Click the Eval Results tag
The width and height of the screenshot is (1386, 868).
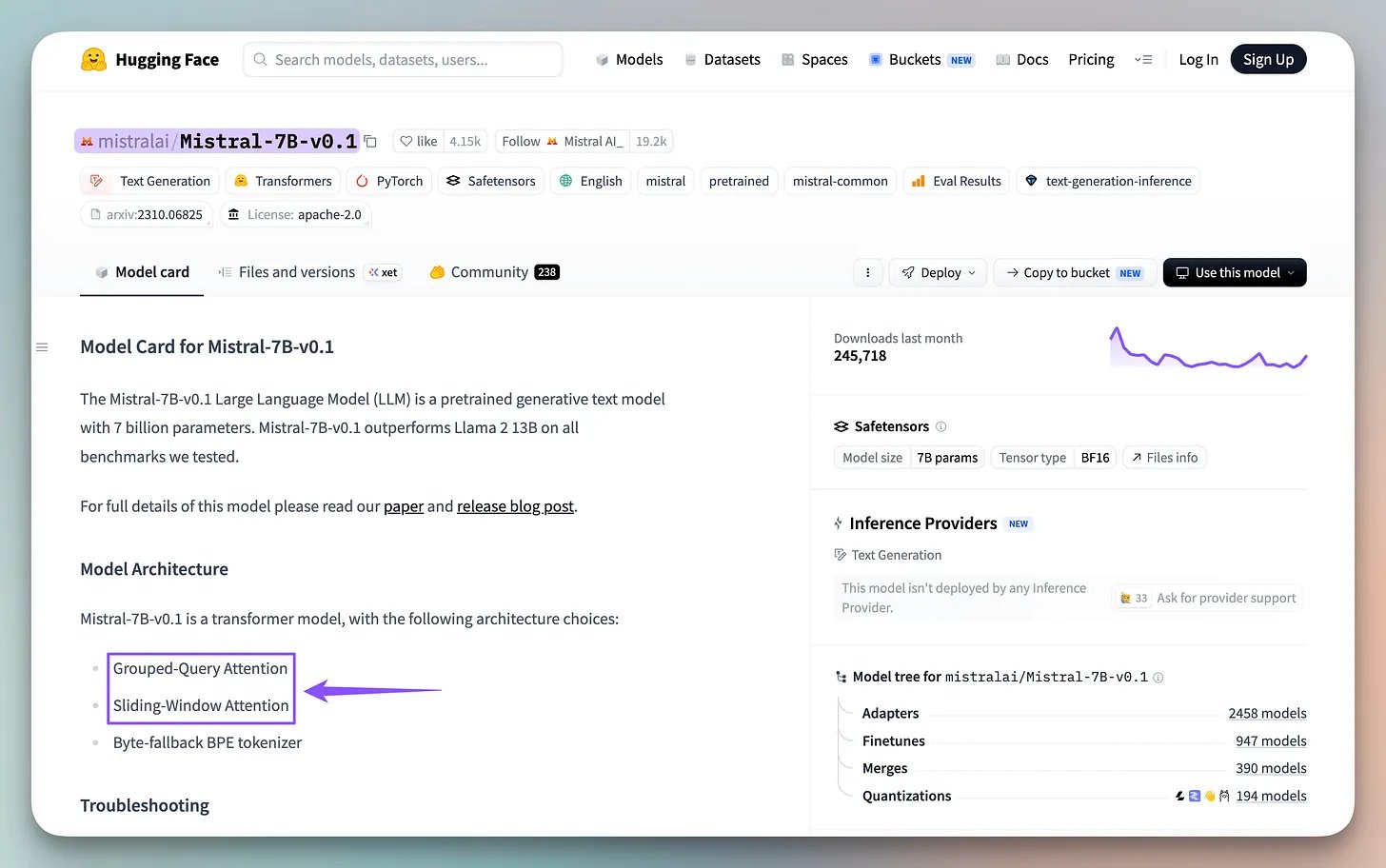coord(957,181)
